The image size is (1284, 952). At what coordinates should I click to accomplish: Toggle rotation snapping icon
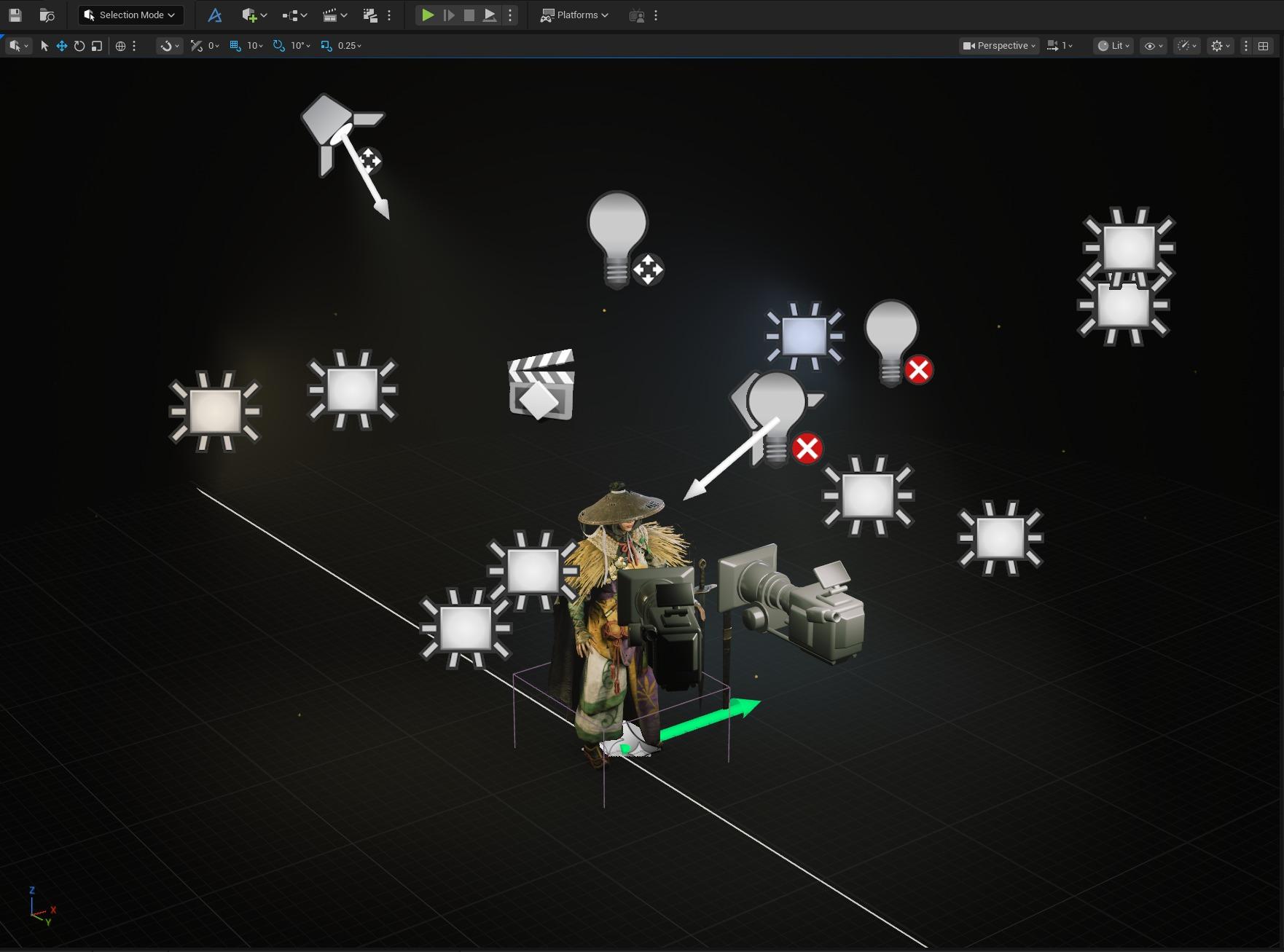(278, 46)
